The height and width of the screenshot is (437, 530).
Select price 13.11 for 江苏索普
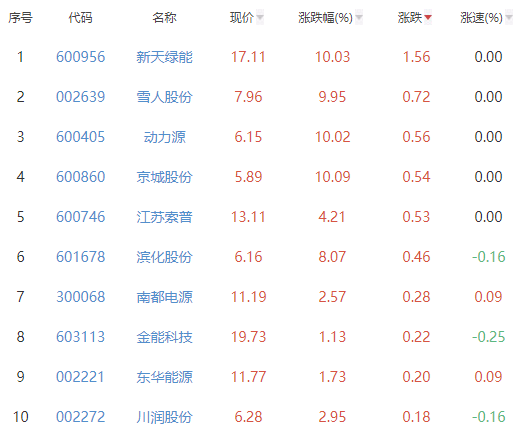(248, 217)
